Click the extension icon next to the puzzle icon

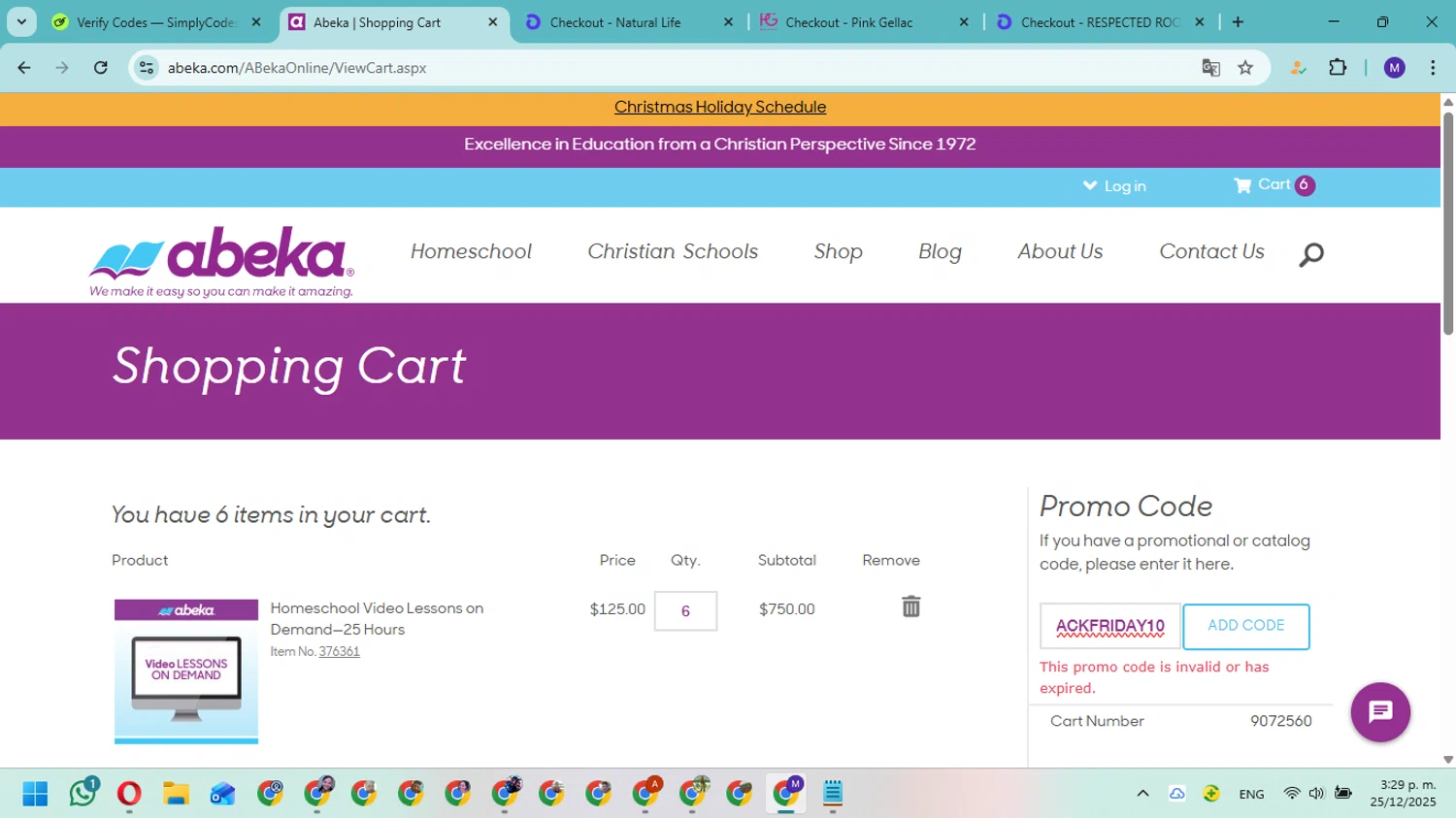(x=1298, y=68)
